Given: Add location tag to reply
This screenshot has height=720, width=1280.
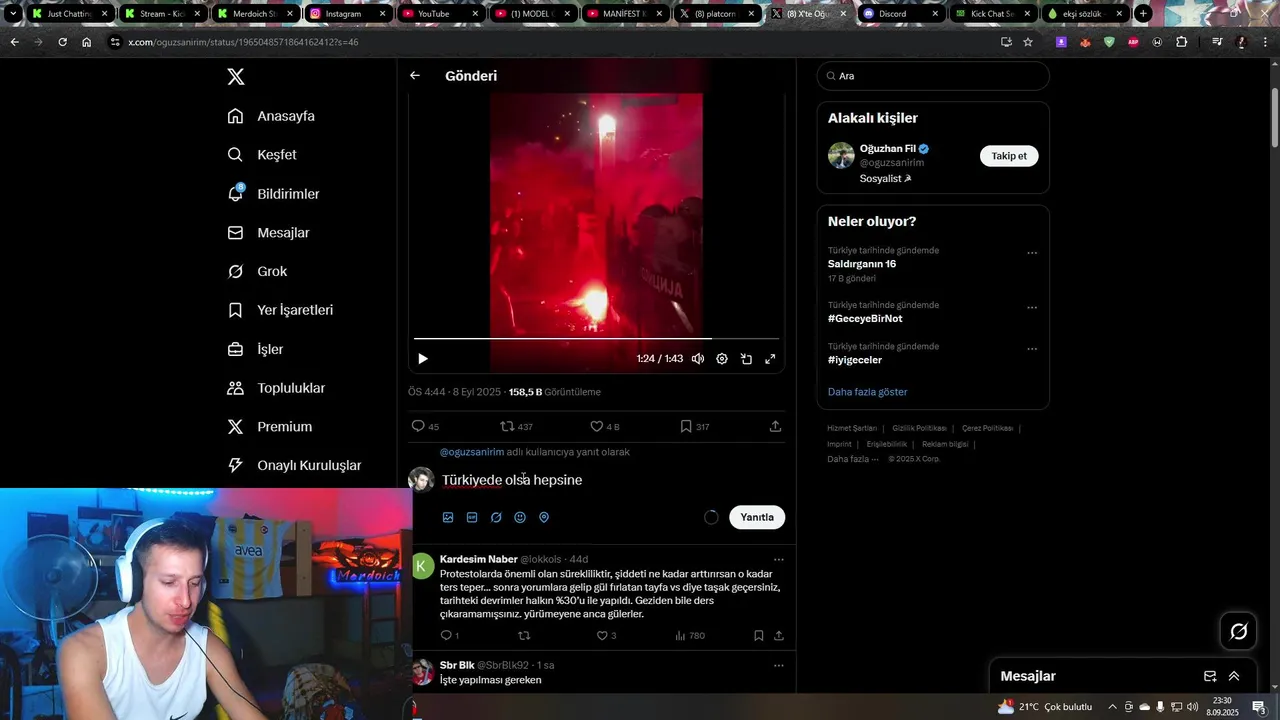Looking at the screenshot, I should click(x=544, y=518).
